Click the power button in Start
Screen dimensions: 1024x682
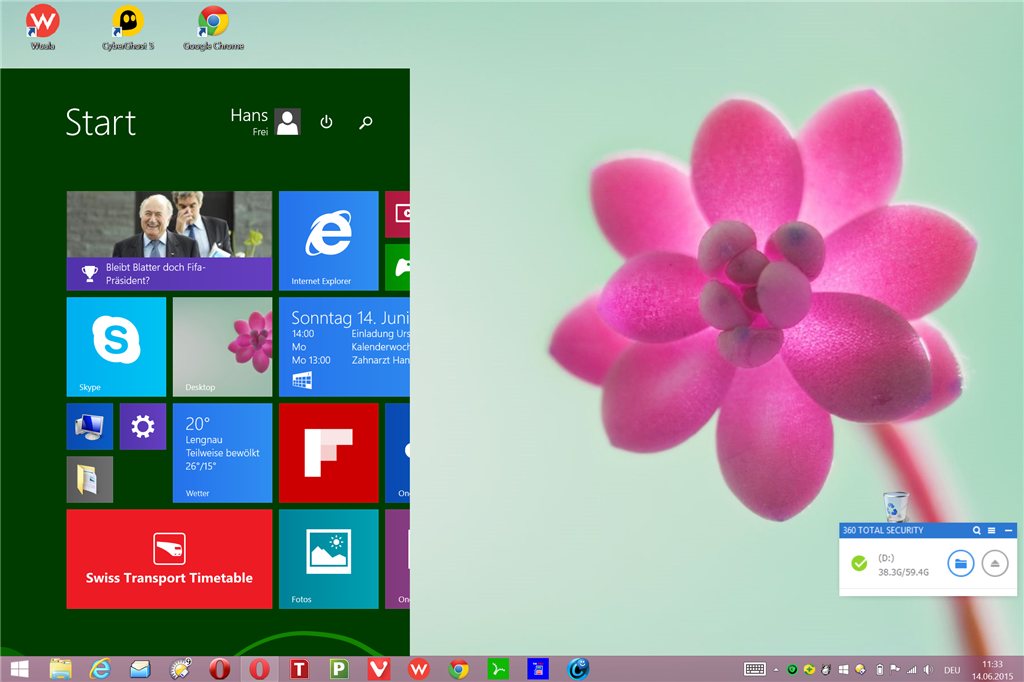[x=327, y=122]
